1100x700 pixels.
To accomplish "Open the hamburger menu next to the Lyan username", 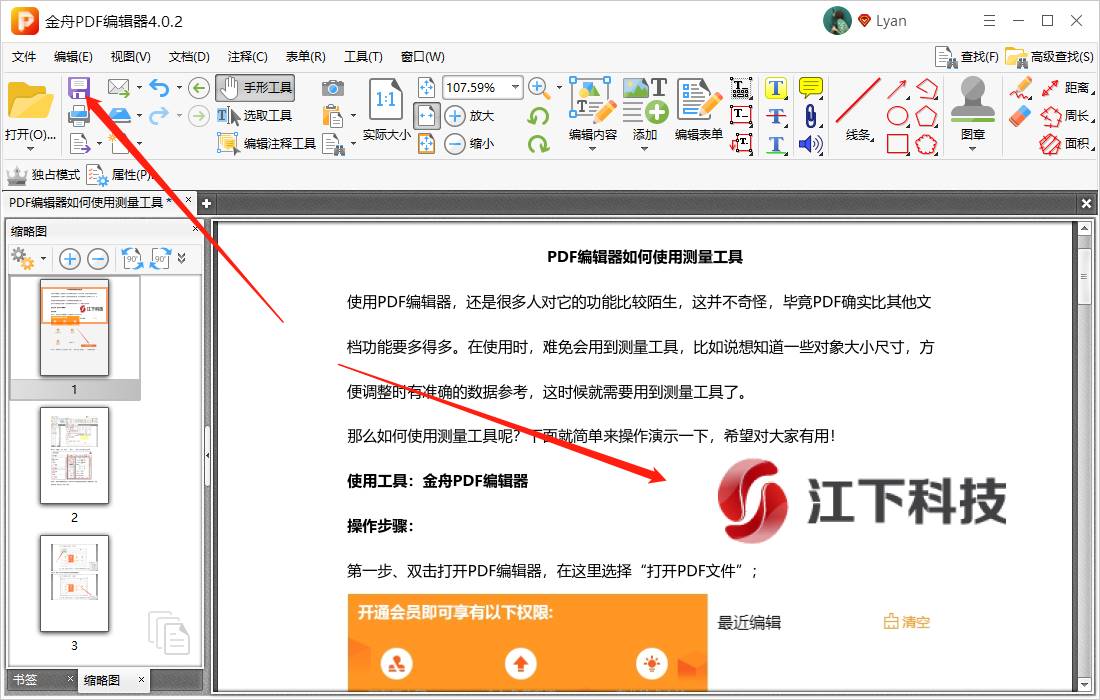I will pos(989,21).
